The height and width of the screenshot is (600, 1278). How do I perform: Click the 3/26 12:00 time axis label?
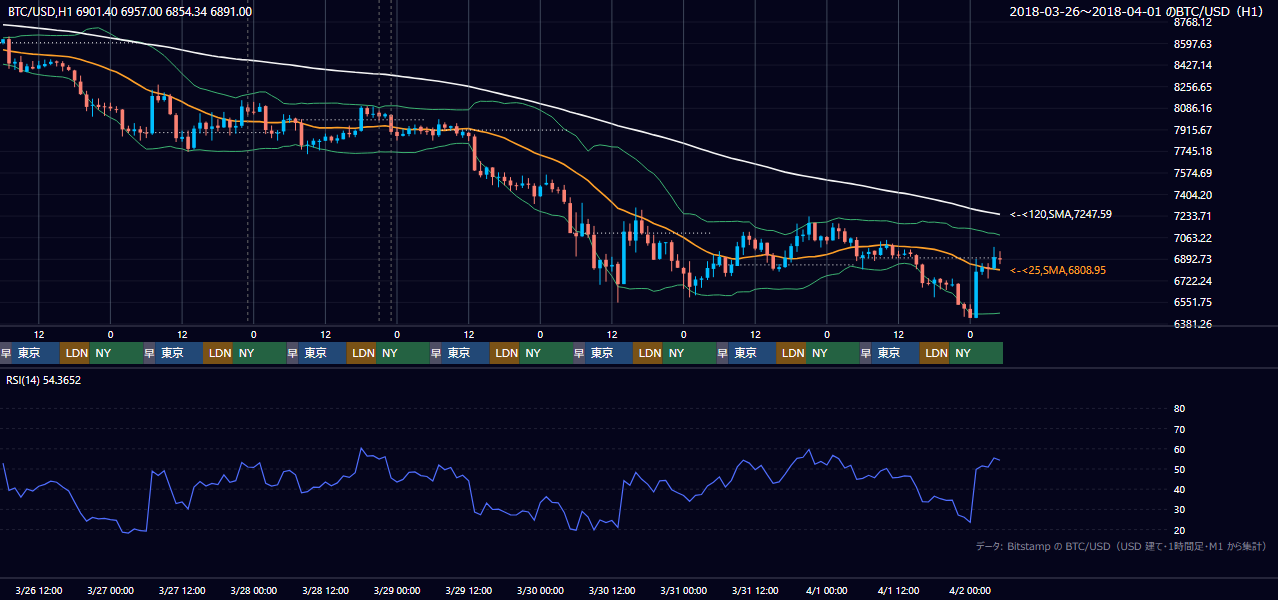39,590
